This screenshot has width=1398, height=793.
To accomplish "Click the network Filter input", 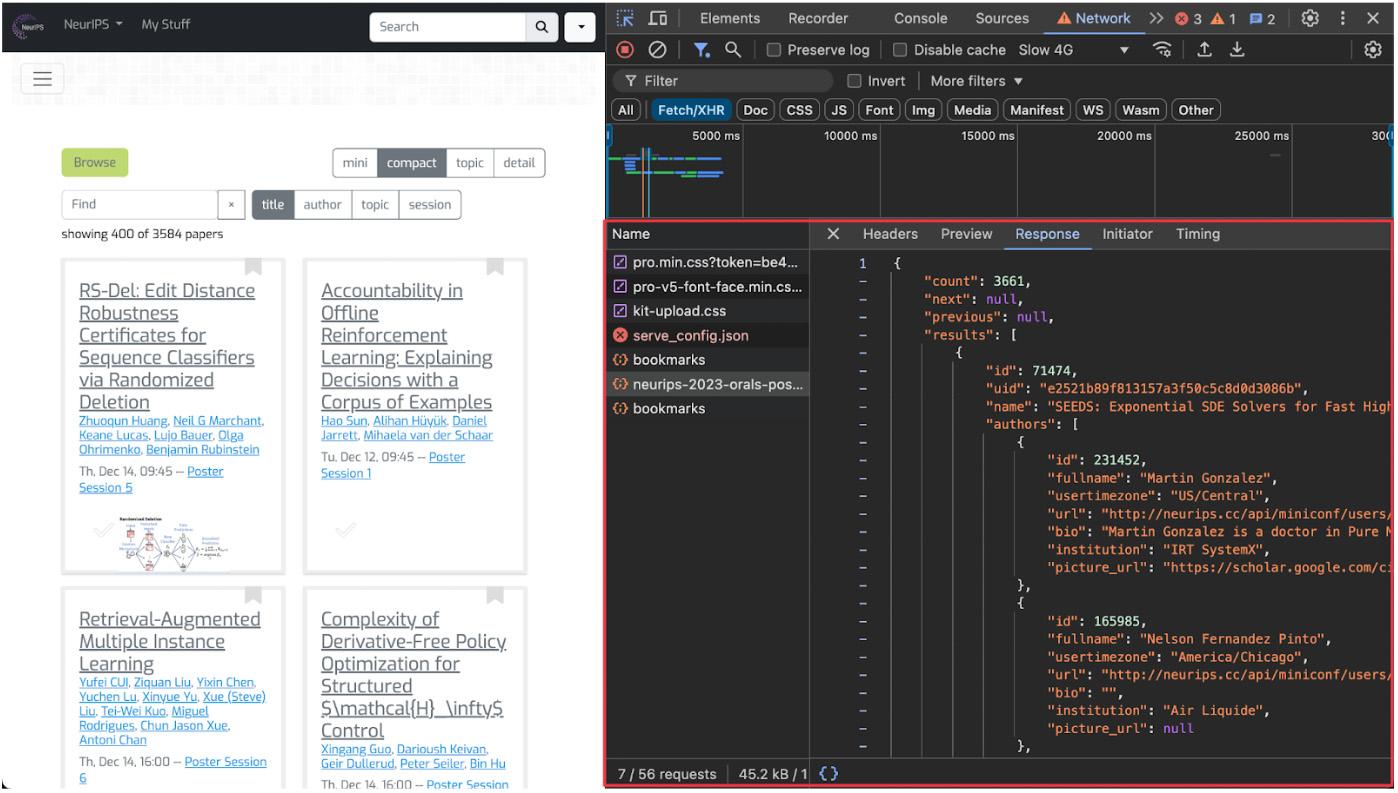I will (723, 81).
